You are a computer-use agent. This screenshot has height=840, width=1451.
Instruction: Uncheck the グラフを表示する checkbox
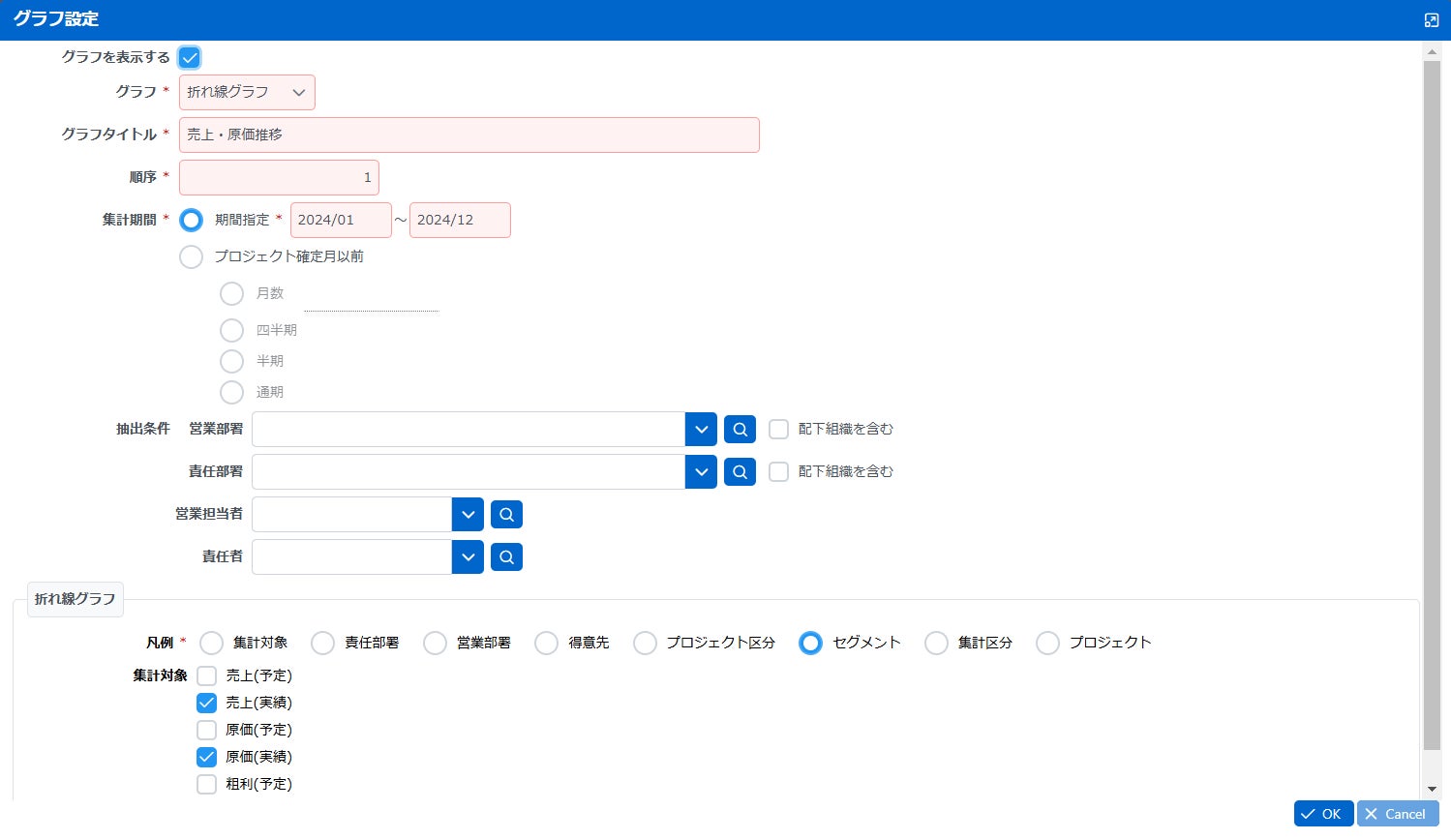coord(190,58)
